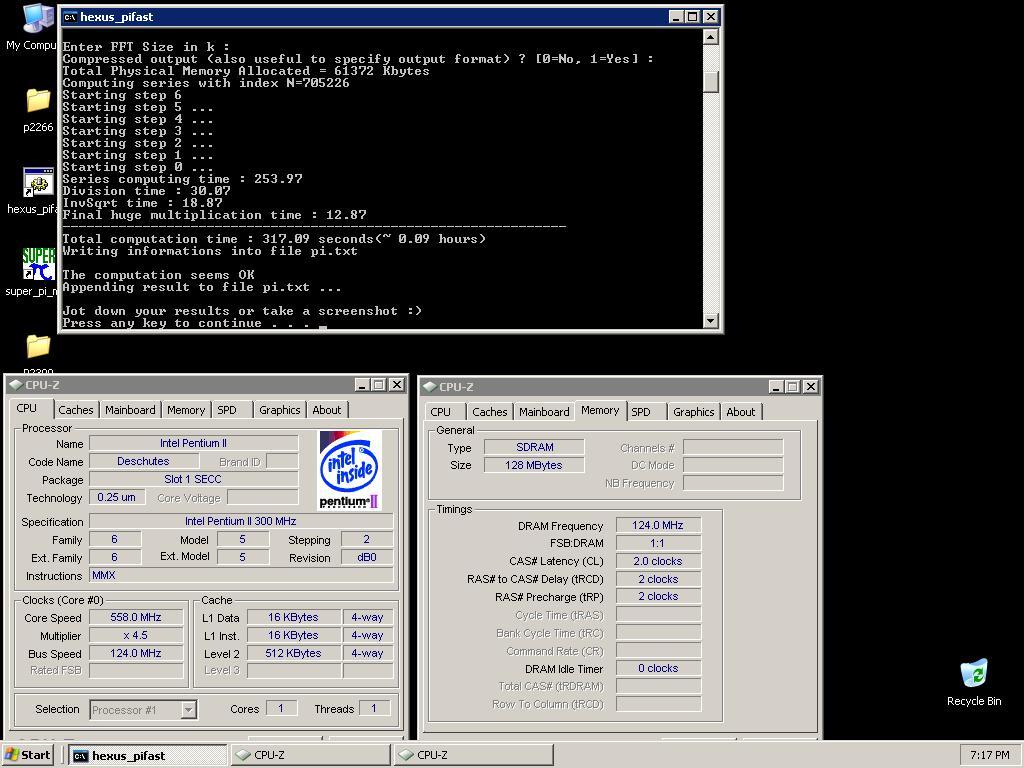Screen dimensions: 1024x768
Task: Click the Intel Pentium II 300 MHz specification
Action: pyautogui.click(x=241, y=521)
